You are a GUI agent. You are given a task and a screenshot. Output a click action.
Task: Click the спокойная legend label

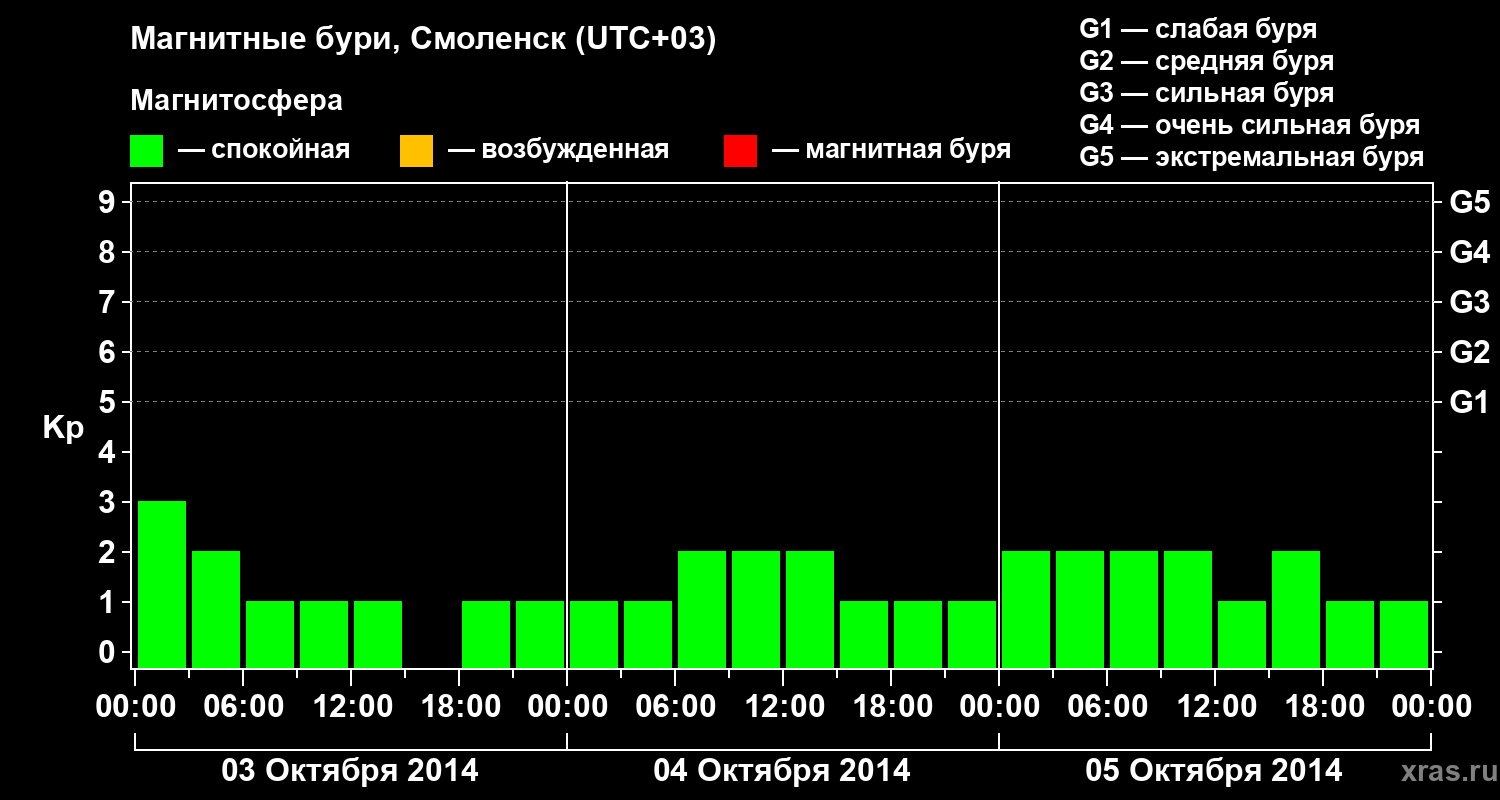point(279,151)
